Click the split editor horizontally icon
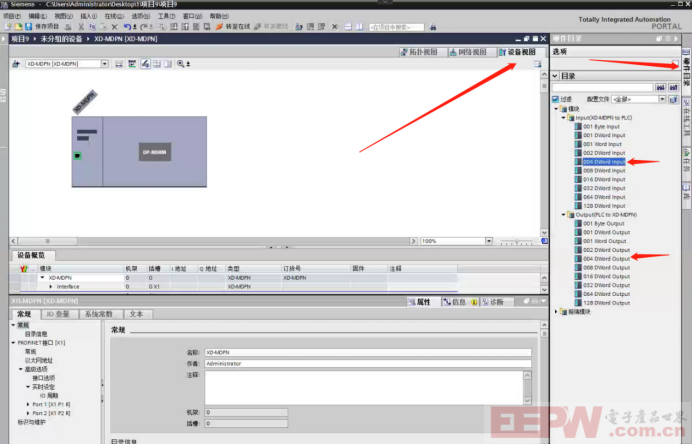 (348, 27)
